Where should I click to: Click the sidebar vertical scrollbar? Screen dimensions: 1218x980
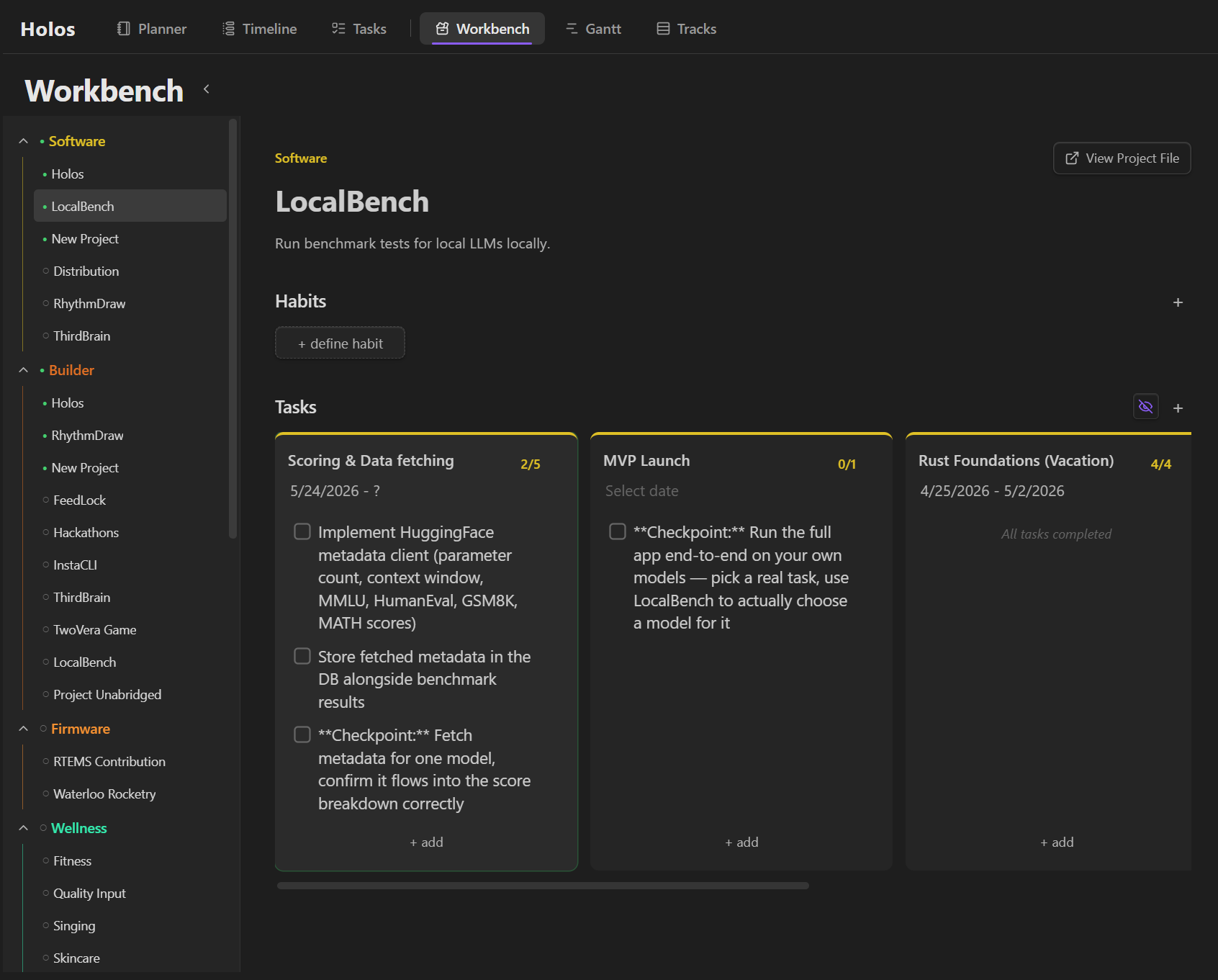[233, 328]
